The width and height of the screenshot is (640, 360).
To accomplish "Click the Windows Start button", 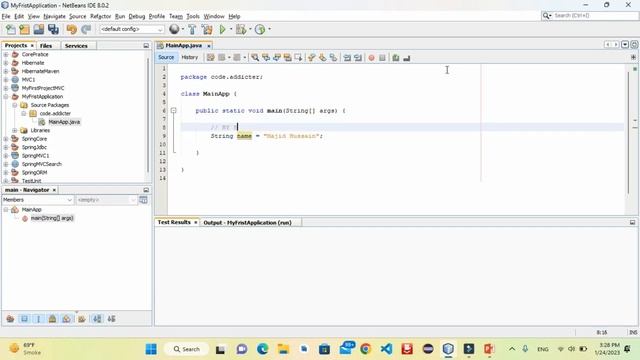I will coord(151,349).
